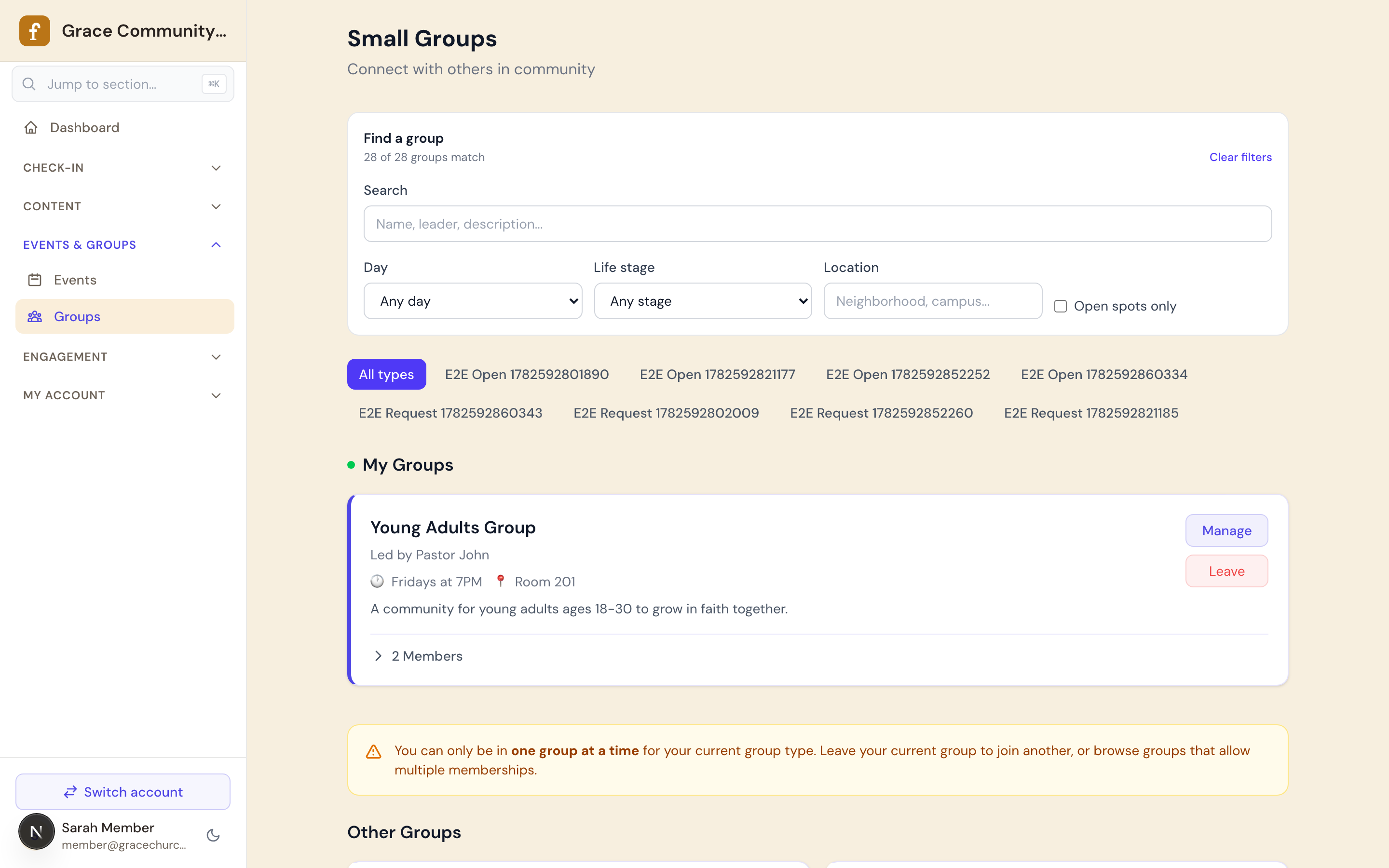
Task: Open the Any stage life stage dropdown
Action: (703, 301)
